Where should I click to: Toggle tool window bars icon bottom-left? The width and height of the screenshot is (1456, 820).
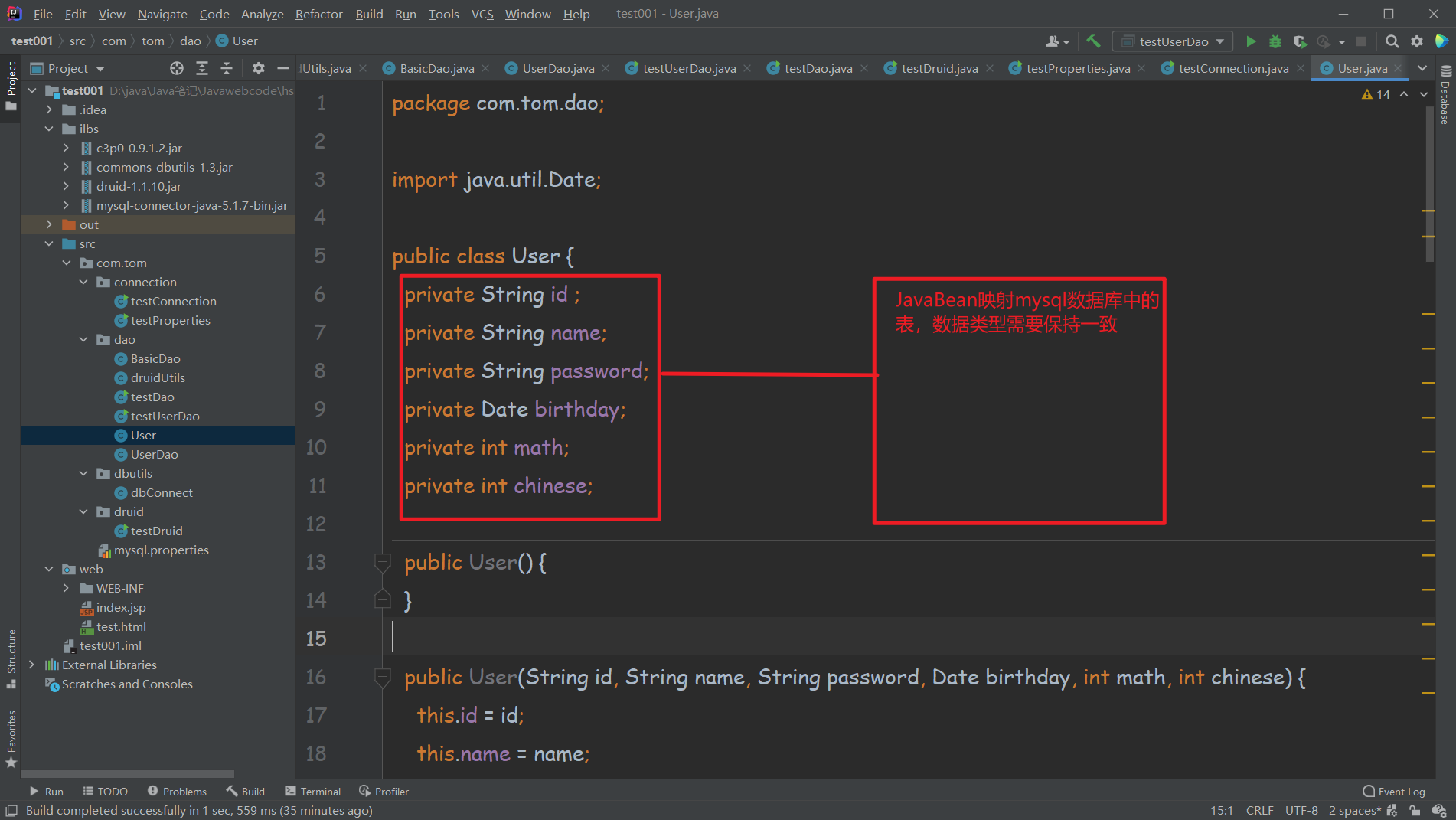[x=11, y=810]
